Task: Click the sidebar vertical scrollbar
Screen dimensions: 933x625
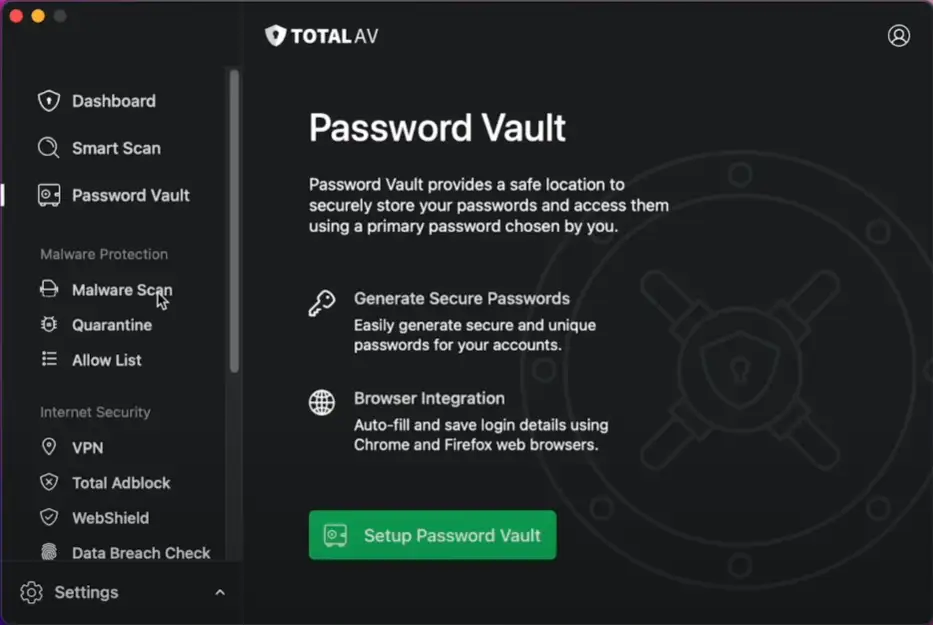Action: pos(234,220)
